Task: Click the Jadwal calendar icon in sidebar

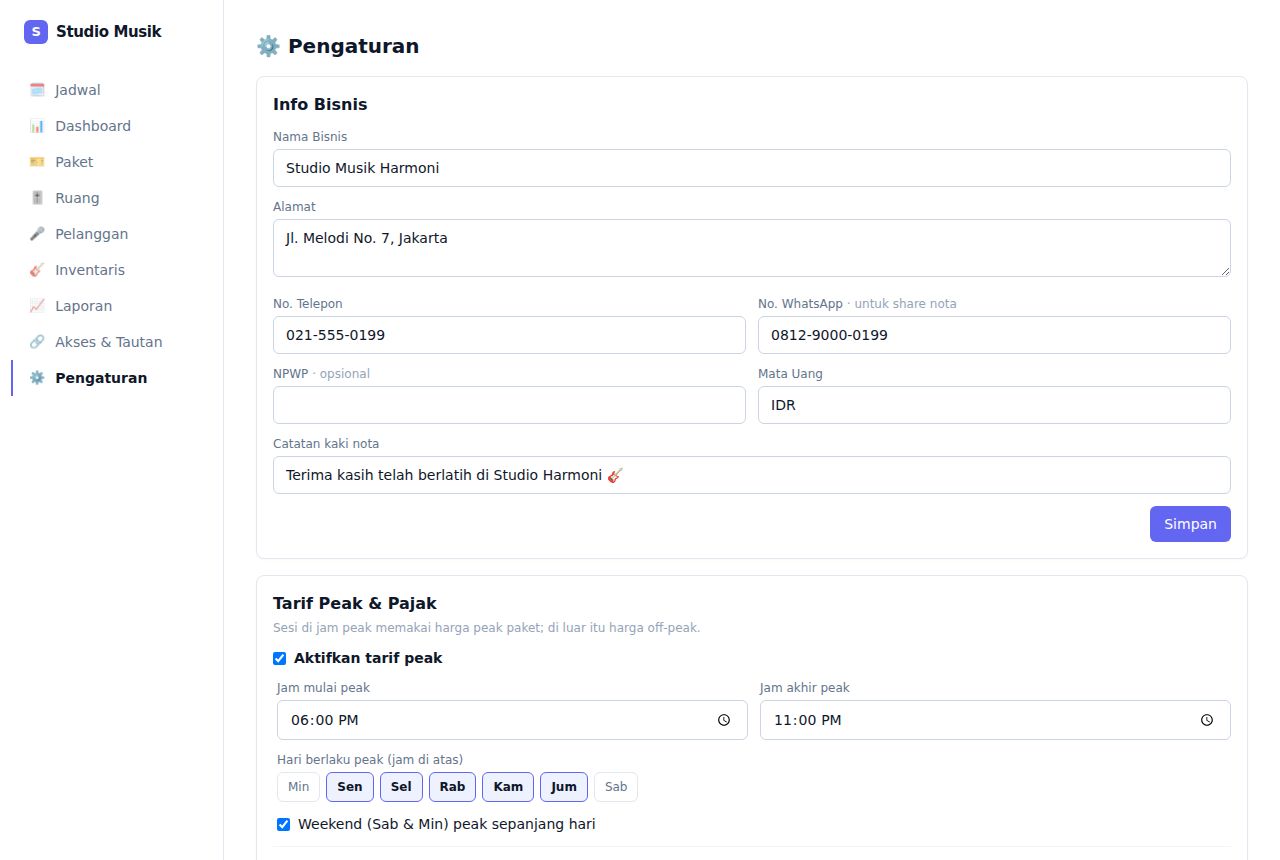Action: (37, 90)
